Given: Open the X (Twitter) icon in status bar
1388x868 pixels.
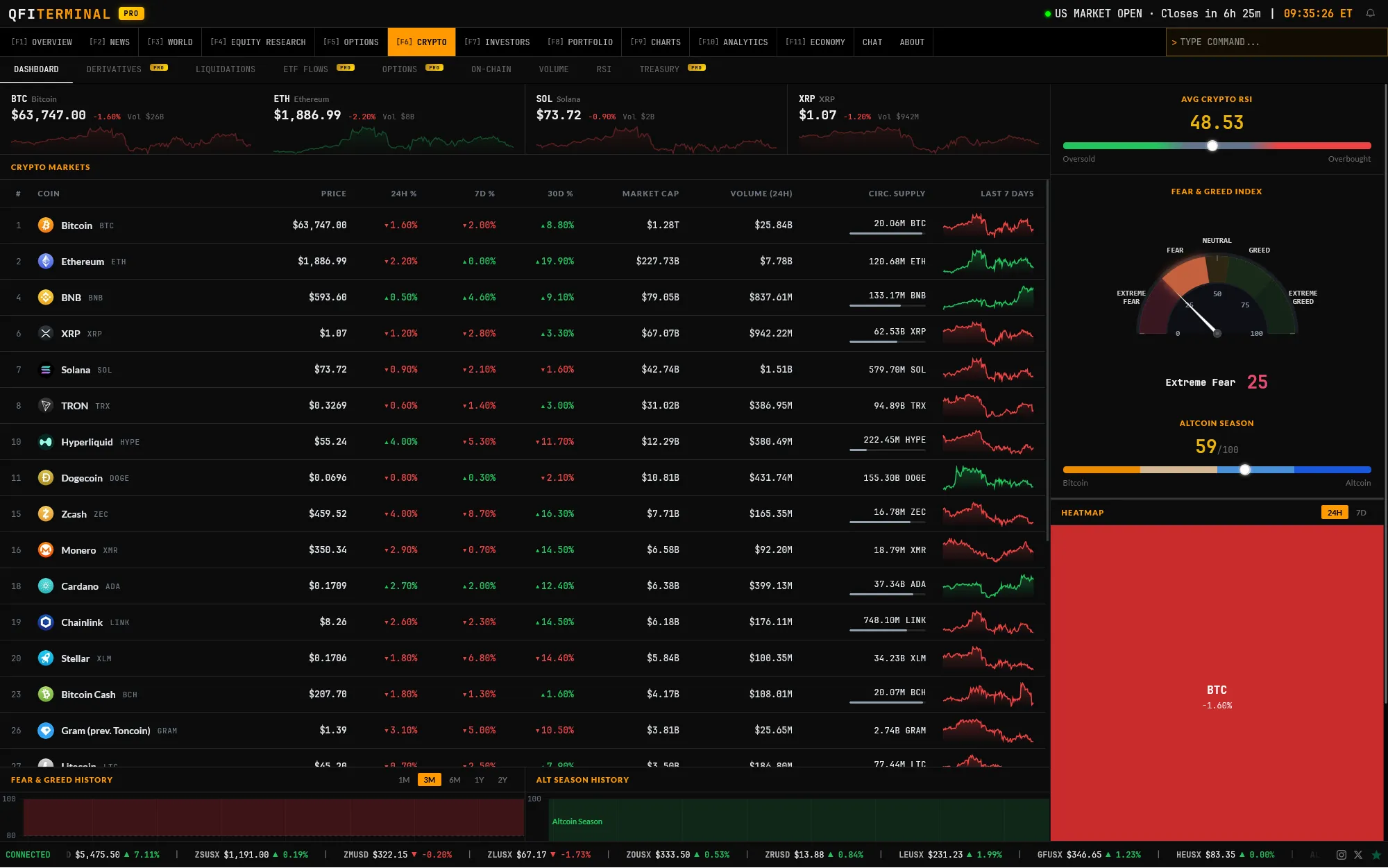Looking at the screenshot, I should (x=1358, y=855).
